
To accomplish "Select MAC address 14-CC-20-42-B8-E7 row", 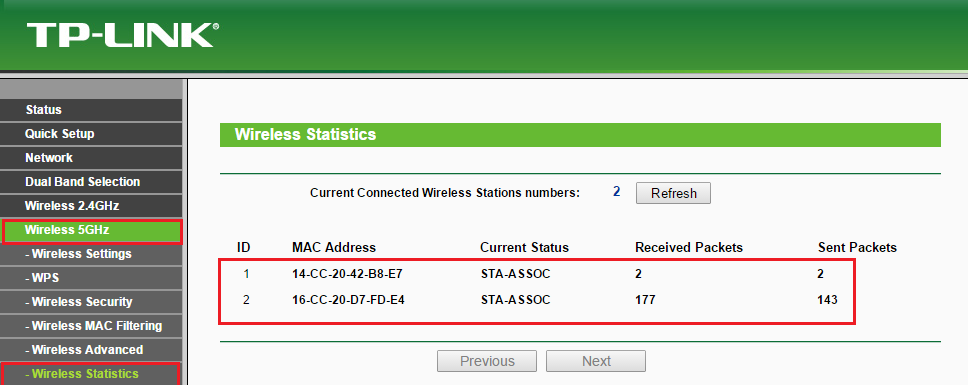I will [x=537, y=274].
